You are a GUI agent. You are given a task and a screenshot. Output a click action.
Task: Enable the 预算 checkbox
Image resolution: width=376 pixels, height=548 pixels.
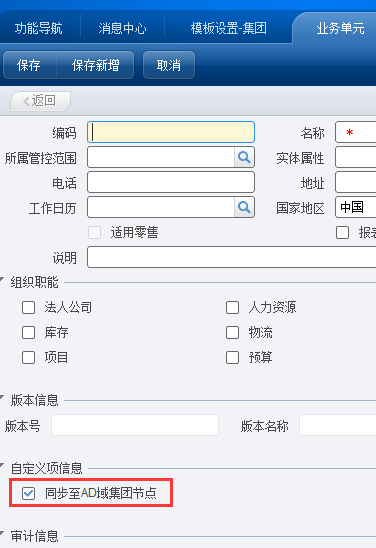pyautogui.click(x=232, y=358)
